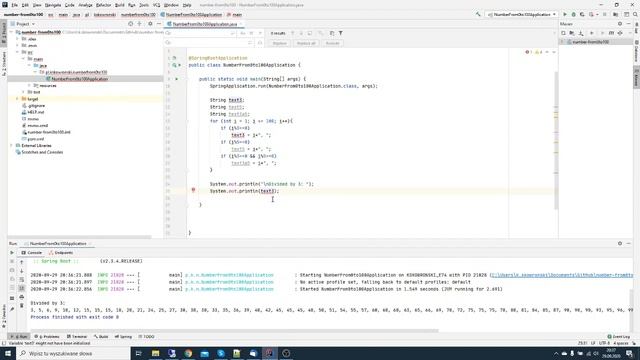
Task: Toggle scroll to end in console toolbar
Action: tap(22, 288)
